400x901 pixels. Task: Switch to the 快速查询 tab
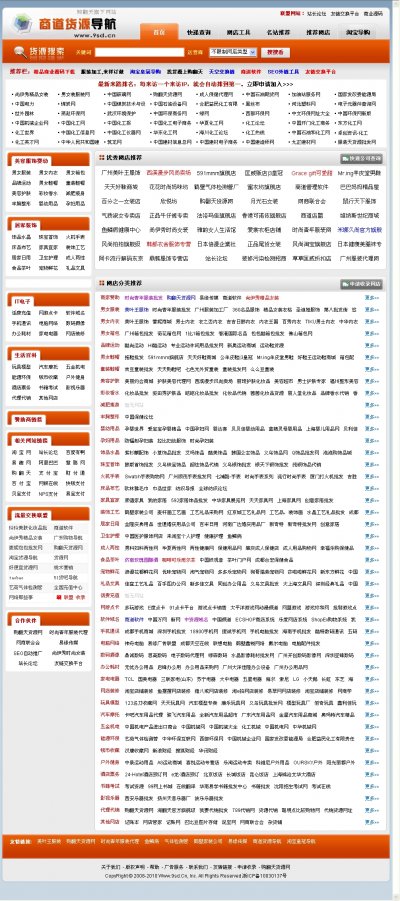(198, 33)
